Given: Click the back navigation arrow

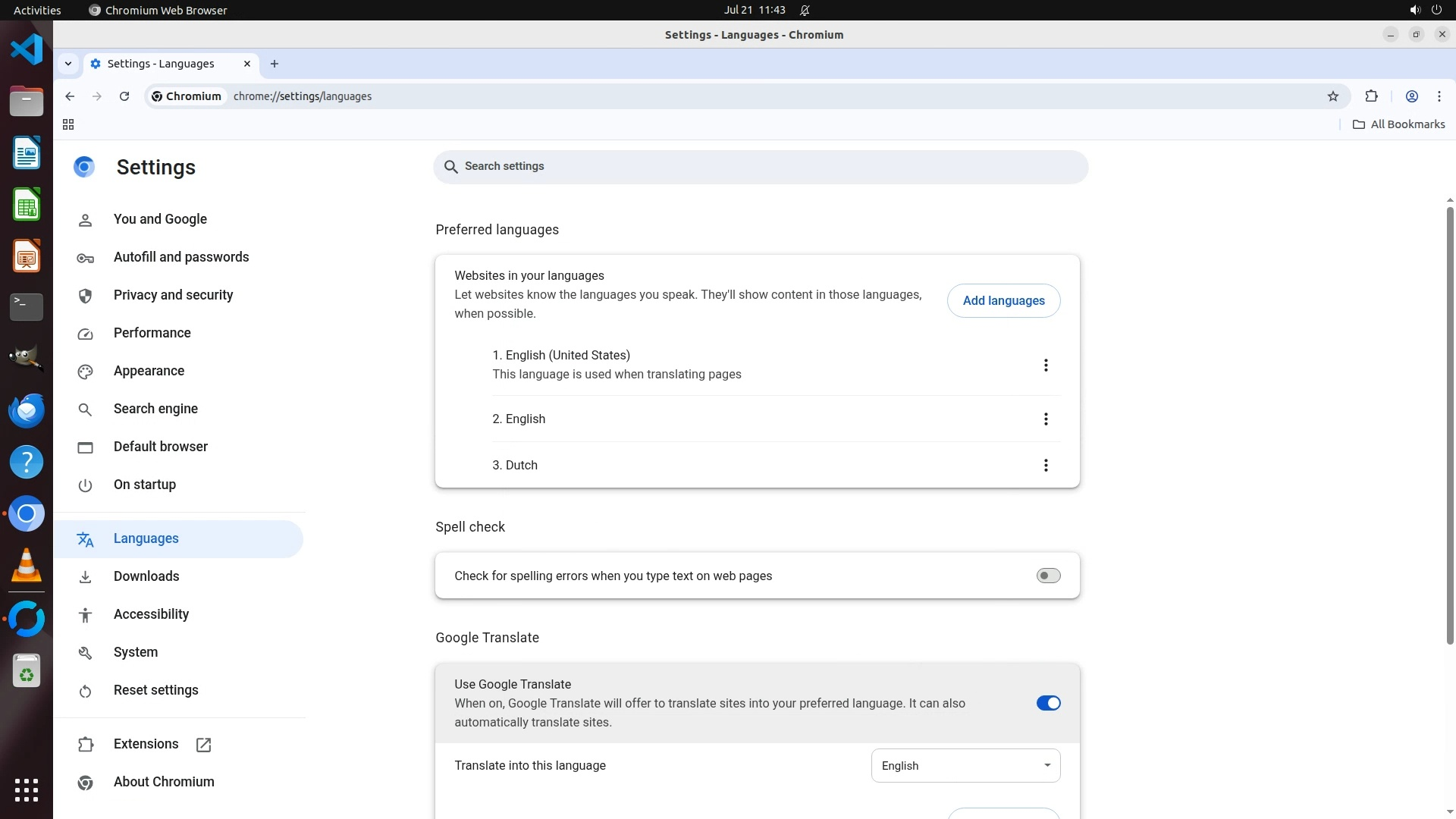Looking at the screenshot, I should (x=70, y=96).
